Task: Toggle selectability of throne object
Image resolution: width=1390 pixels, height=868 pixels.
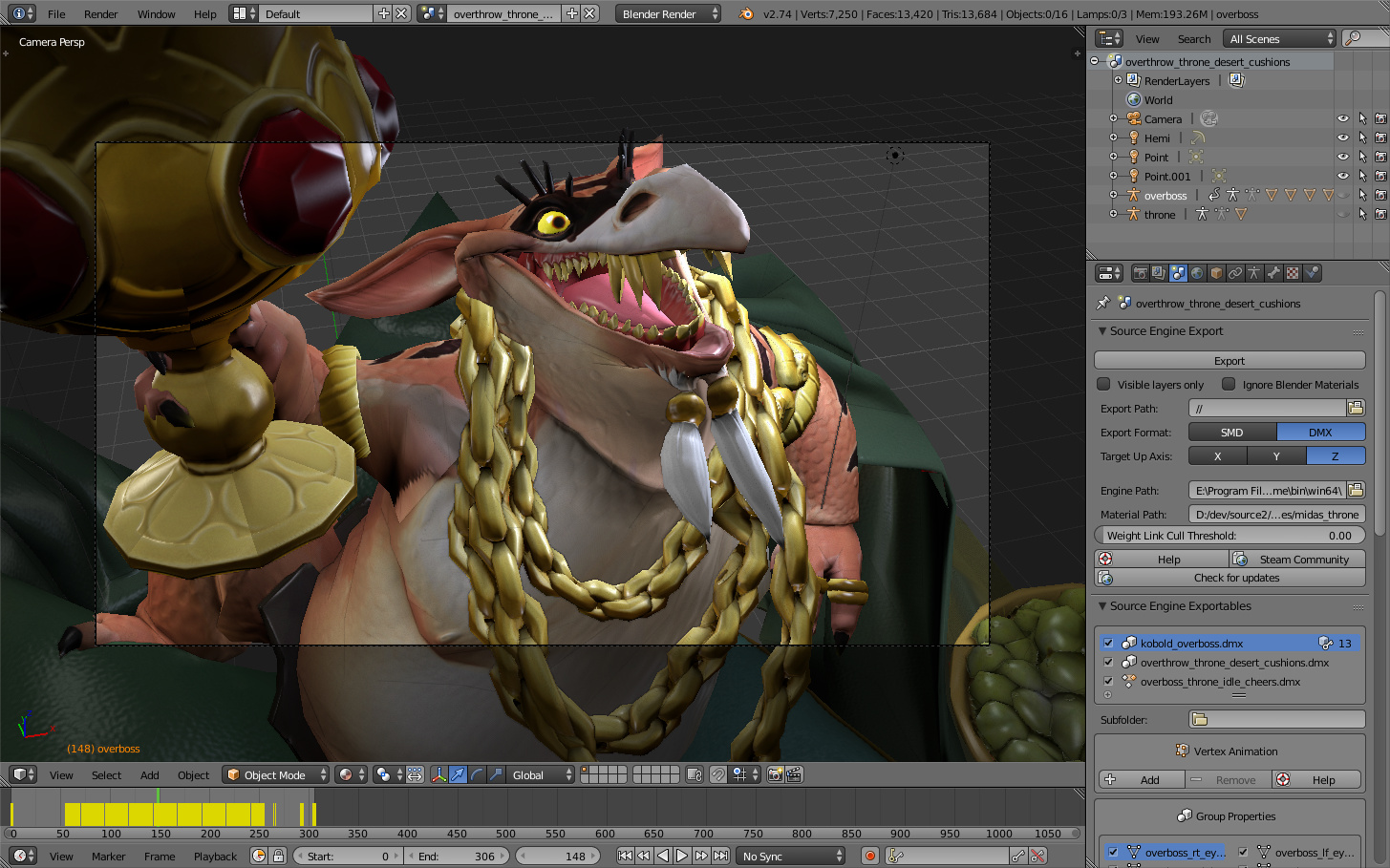Action: click(x=1362, y=214)
